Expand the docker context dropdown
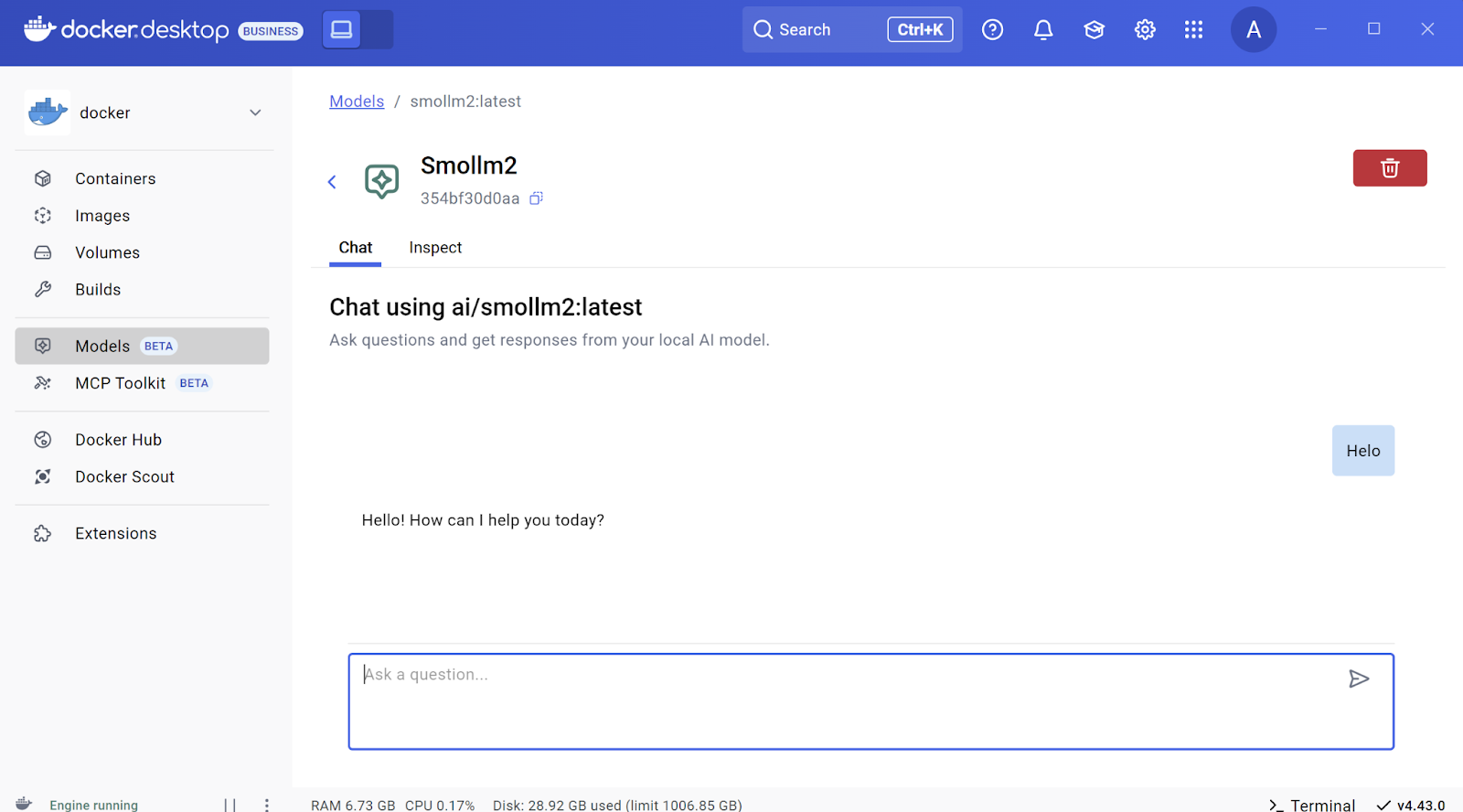The height and width of the screenshot is (812, 1463). [255, 112]
